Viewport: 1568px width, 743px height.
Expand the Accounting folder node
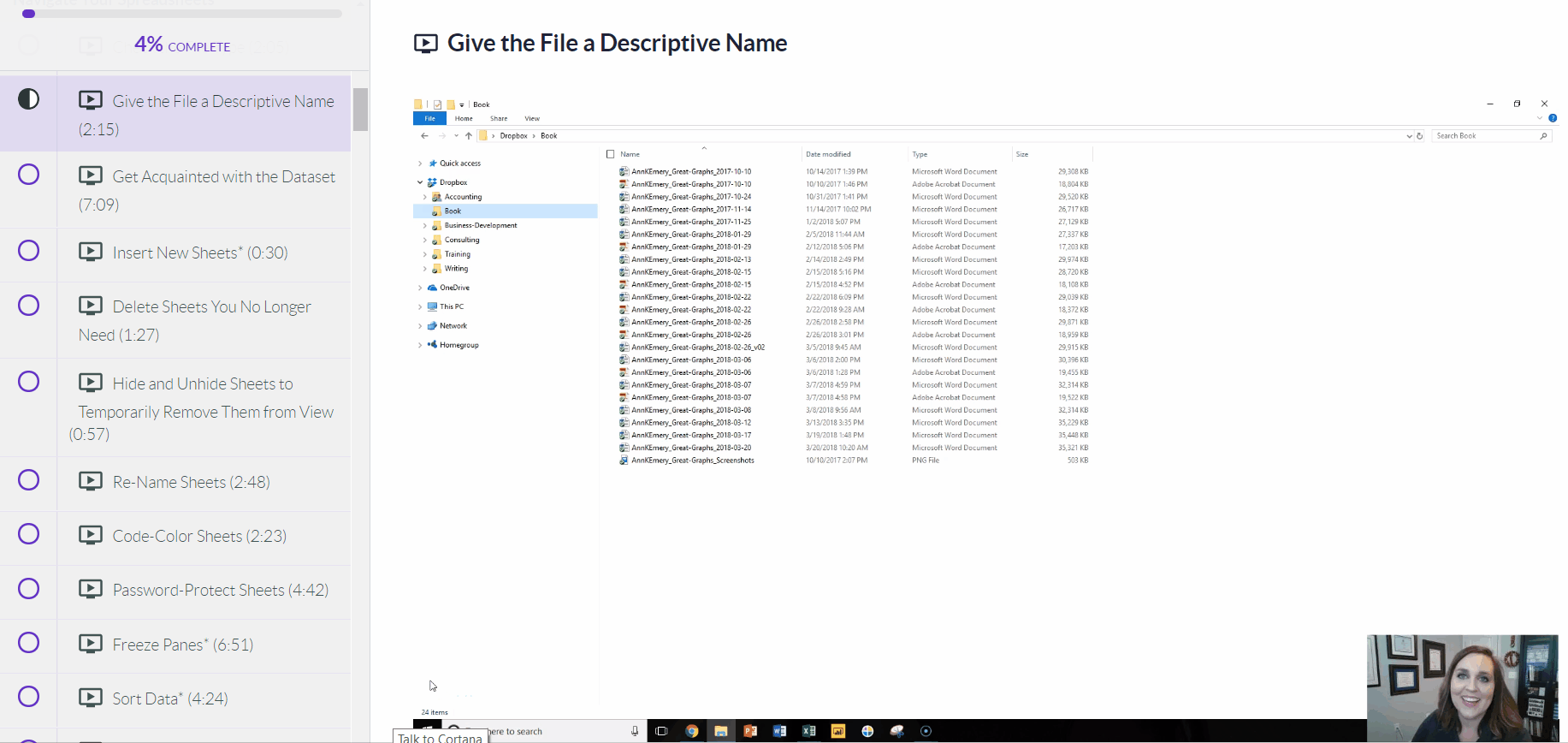(x=425, y=197)
